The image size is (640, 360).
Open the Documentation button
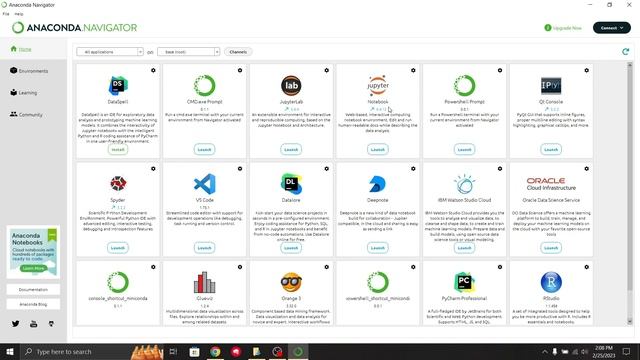point(33,289)
